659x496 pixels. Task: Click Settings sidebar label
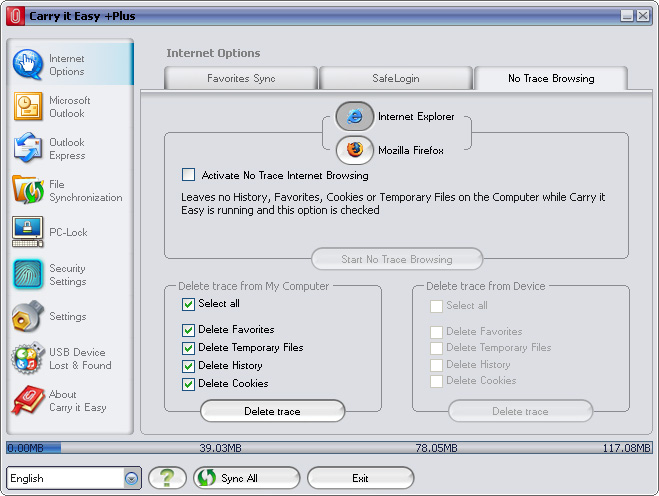point(68,316)
